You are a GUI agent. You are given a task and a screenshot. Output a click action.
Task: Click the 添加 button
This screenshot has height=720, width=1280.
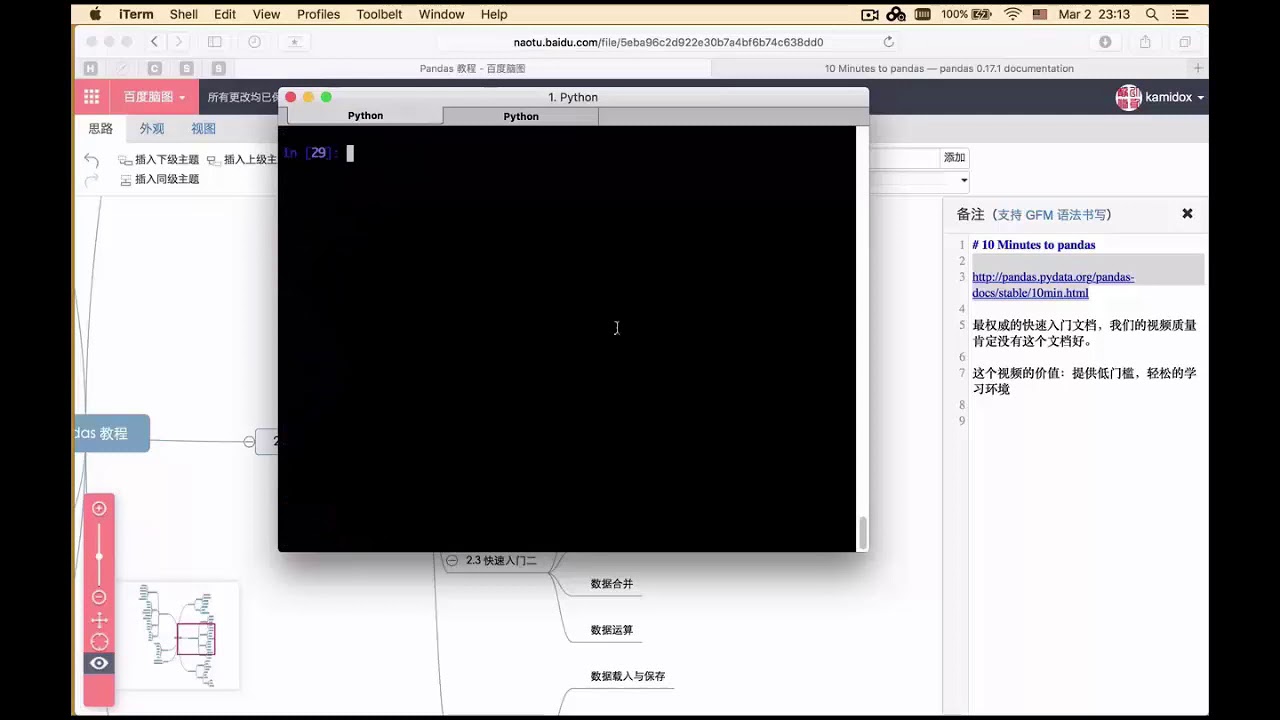click(x=955, y=158)
